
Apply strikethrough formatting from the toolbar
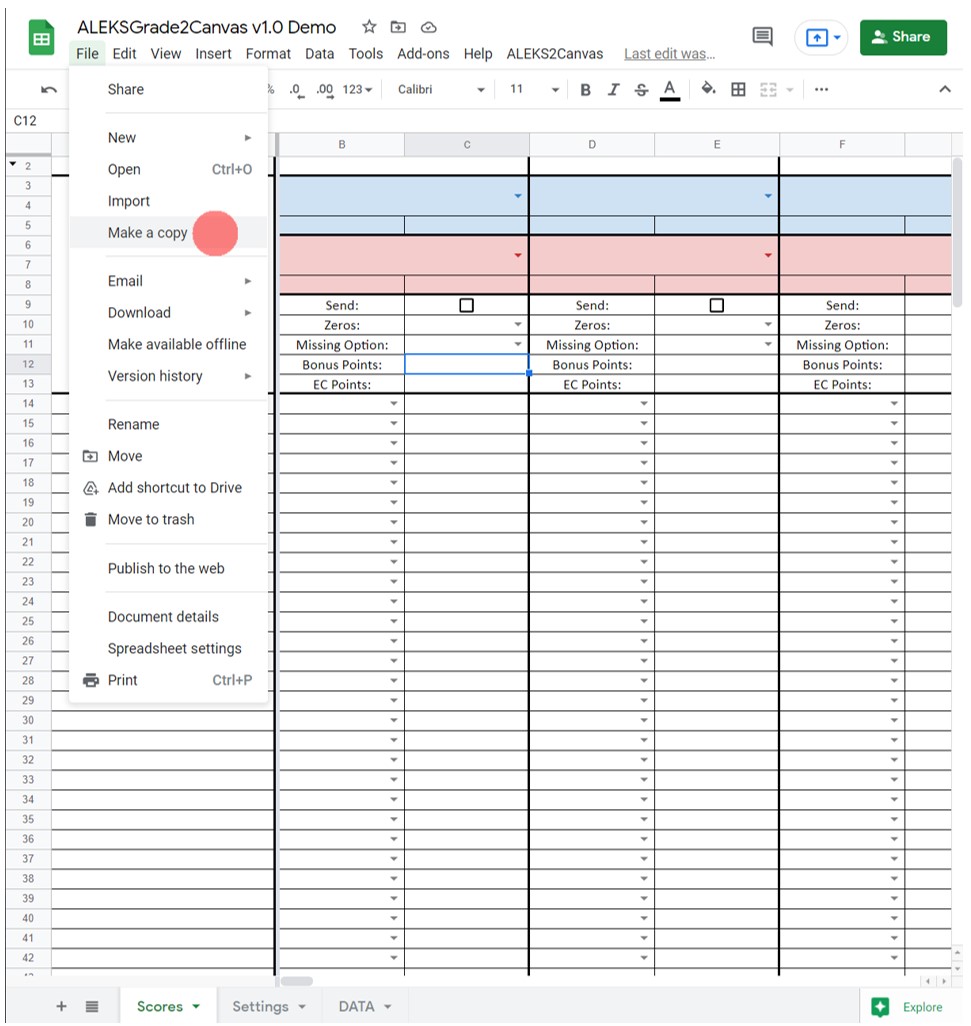pyautogui.click(x=641, y=89)
